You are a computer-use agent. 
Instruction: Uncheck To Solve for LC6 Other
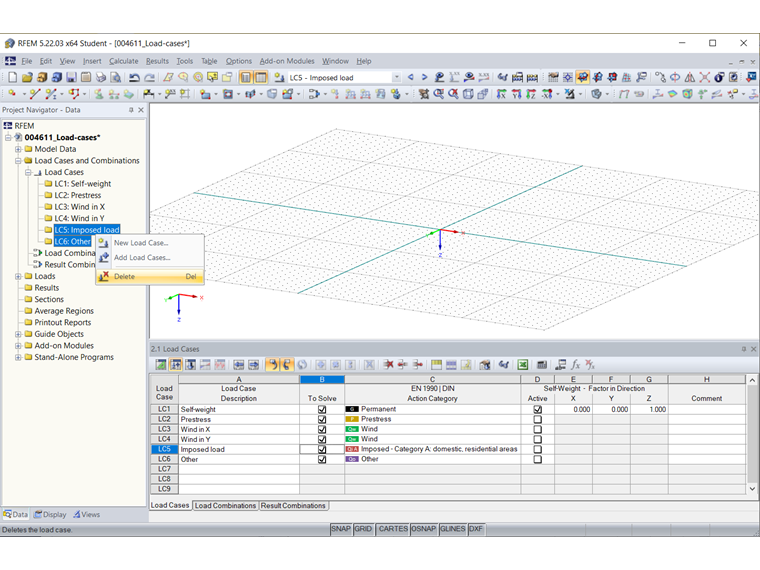click(322, 459)
